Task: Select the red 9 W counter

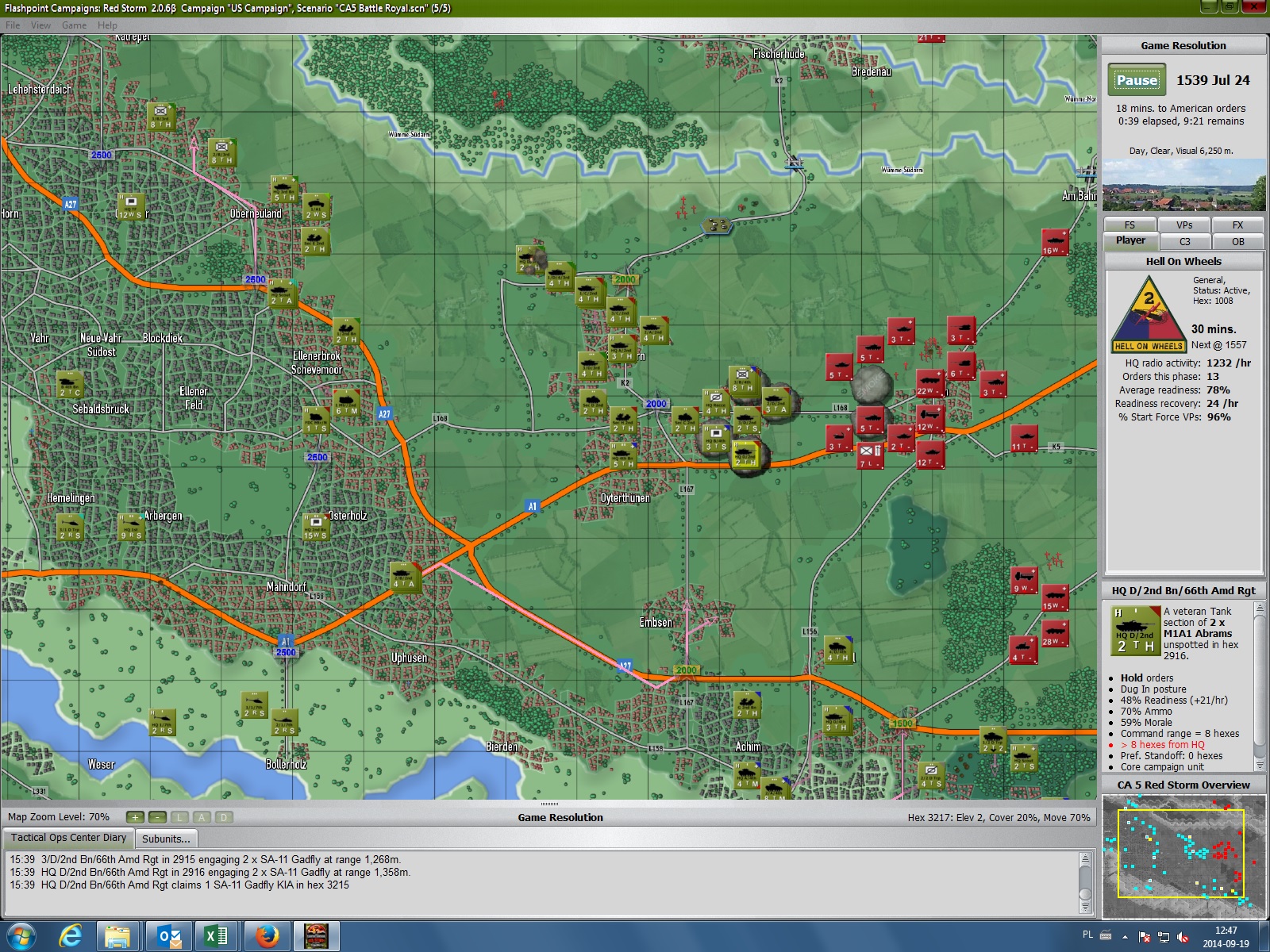Action: pos(1024,580)
